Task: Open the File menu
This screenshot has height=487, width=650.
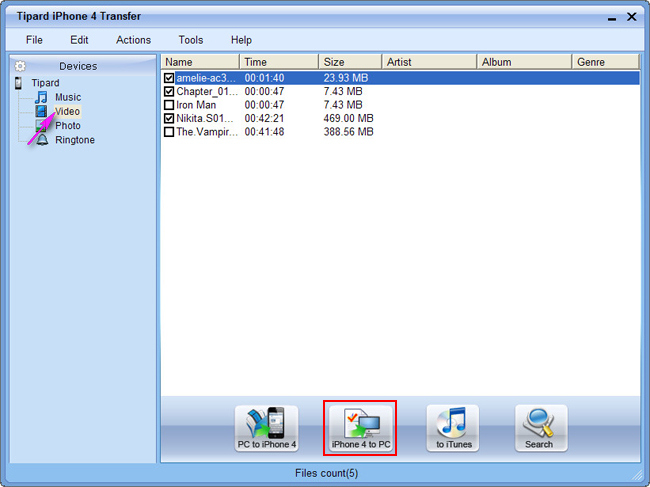Action: (x=34, y=40)
